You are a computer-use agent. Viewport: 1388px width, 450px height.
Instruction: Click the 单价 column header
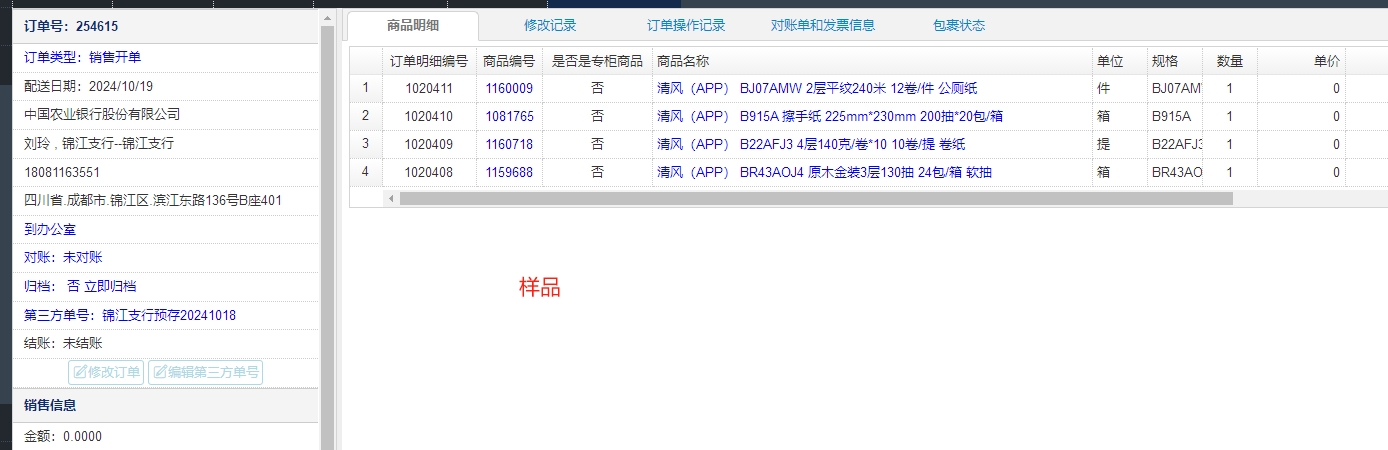(x=1301, y=61)
